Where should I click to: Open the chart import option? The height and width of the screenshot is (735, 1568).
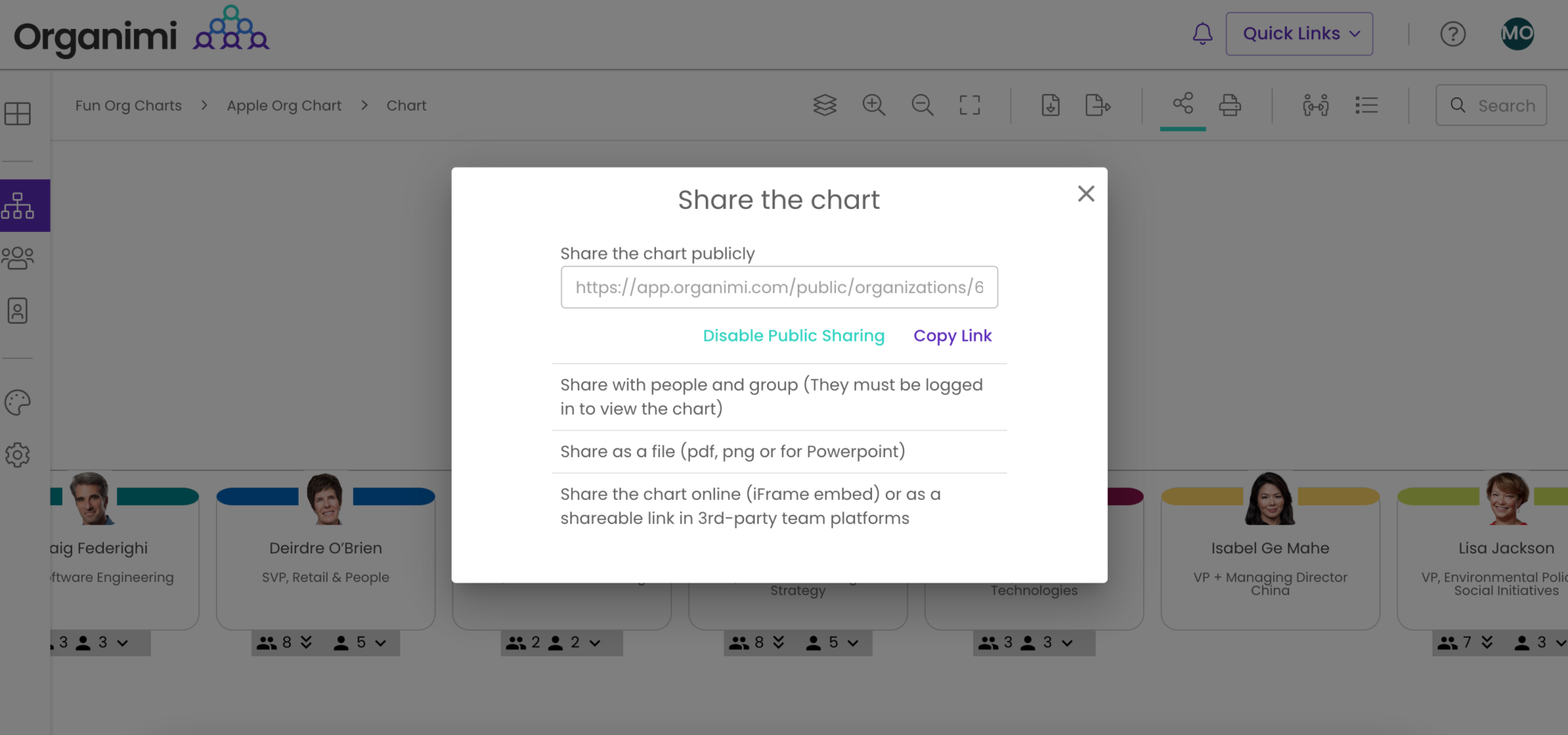coord(1050,105)
